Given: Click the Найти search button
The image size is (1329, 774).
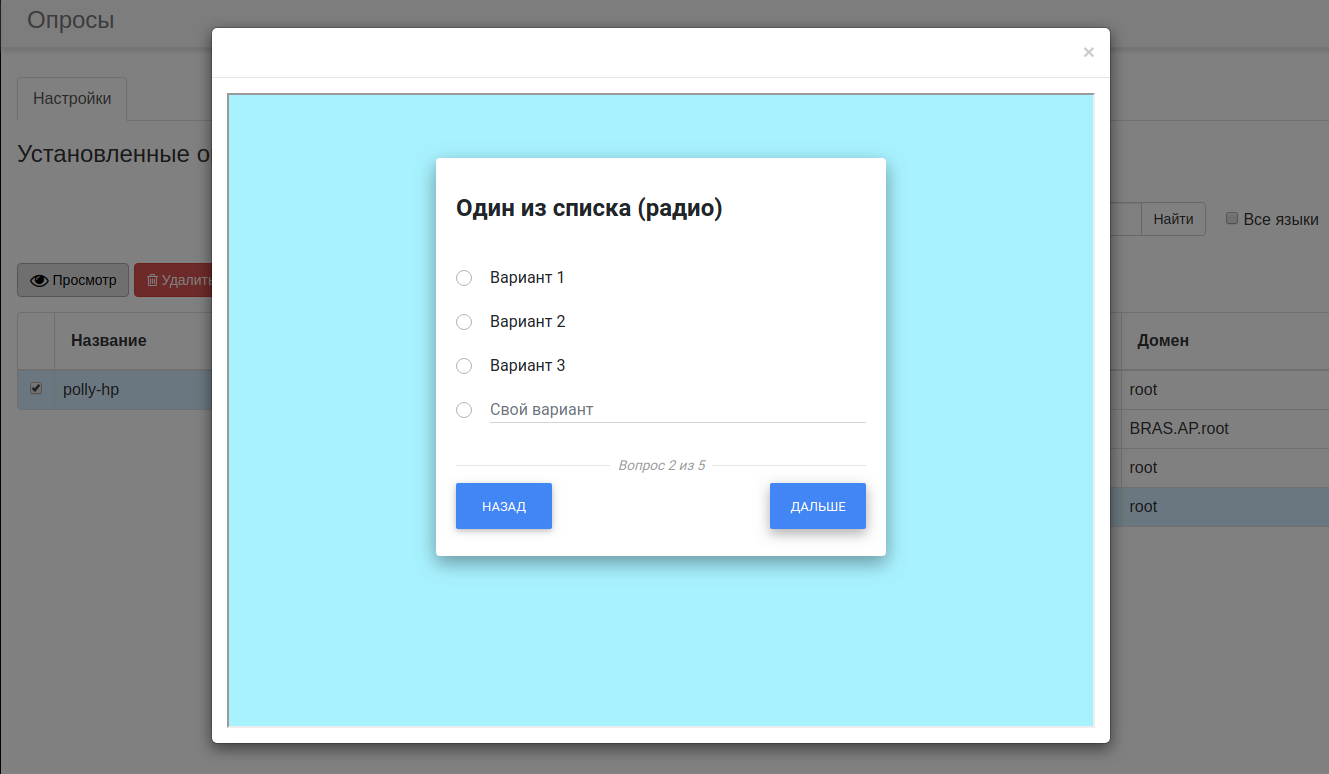Looking at the screenshot, I should 1173,219.
